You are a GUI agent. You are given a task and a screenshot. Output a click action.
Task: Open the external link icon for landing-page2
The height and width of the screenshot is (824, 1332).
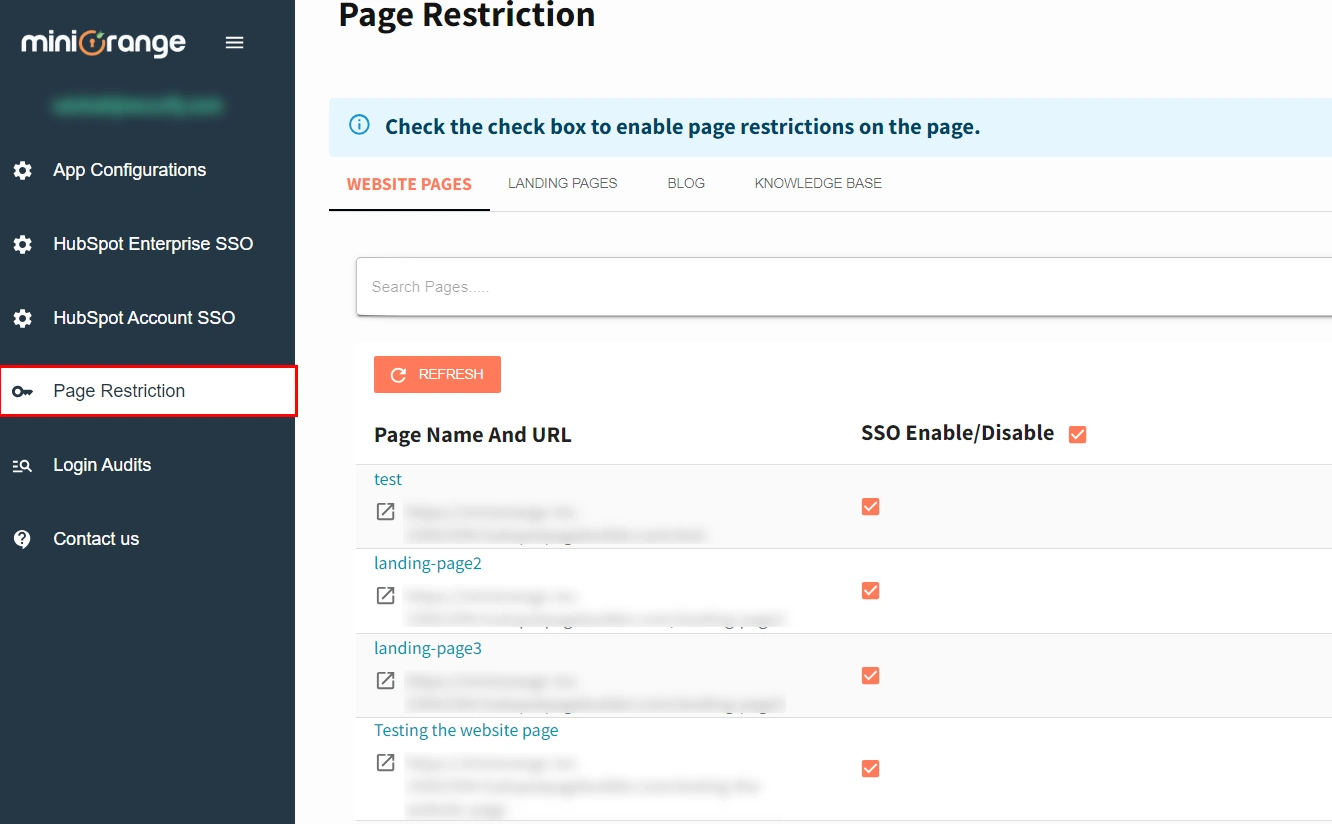(385, 595)
